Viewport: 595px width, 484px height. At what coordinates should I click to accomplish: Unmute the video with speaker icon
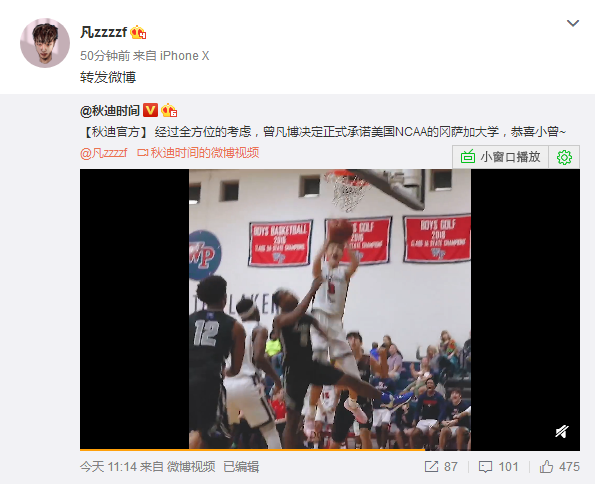562,431
